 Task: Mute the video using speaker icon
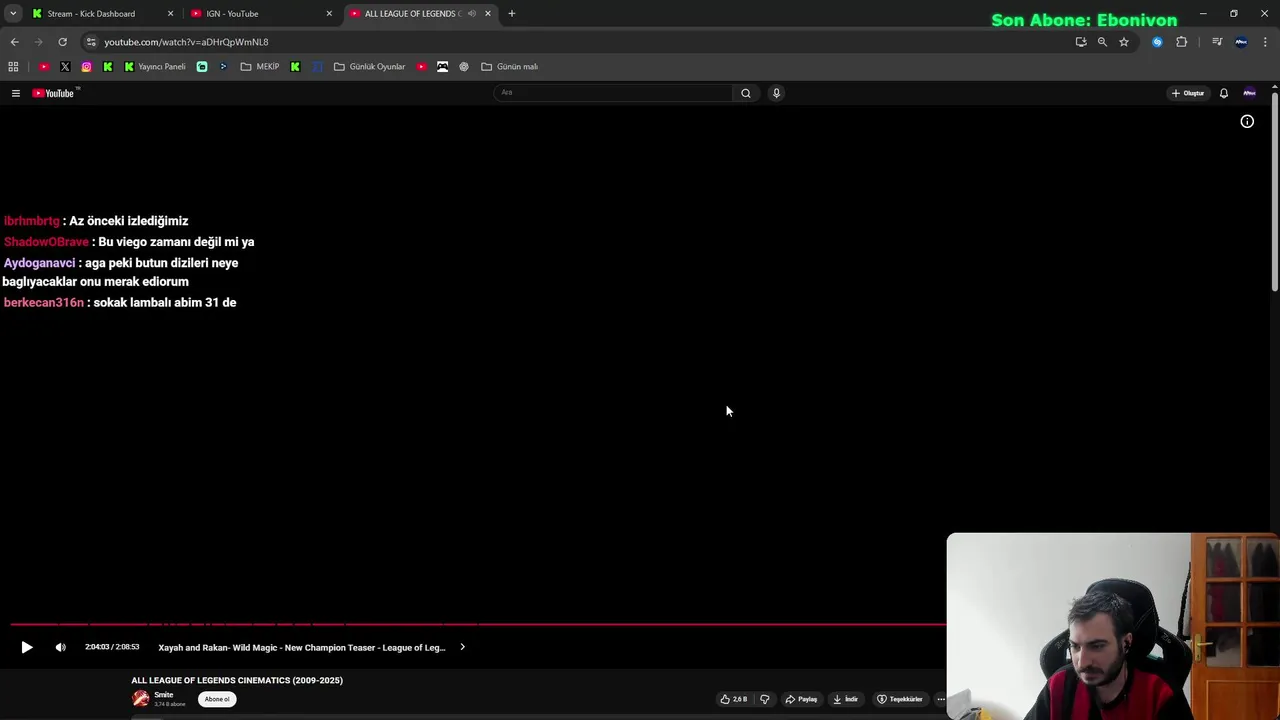tap(60, 647)
